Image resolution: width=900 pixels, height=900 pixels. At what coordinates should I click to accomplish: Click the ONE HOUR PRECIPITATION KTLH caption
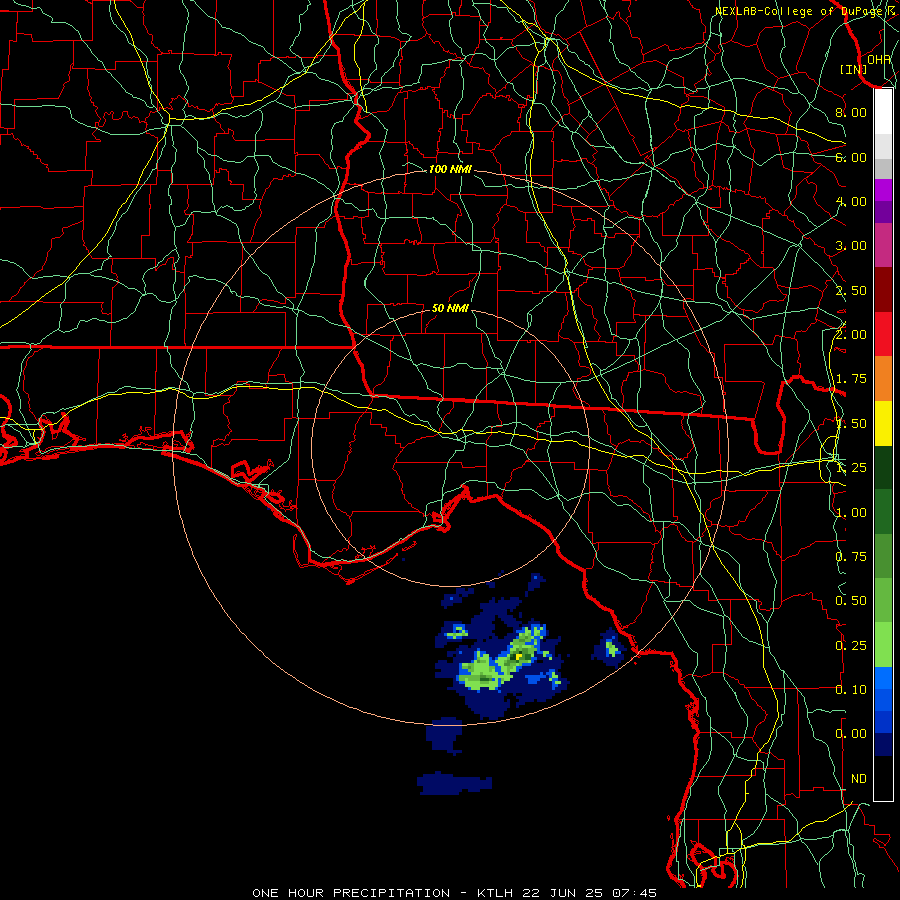click(454, 893)
